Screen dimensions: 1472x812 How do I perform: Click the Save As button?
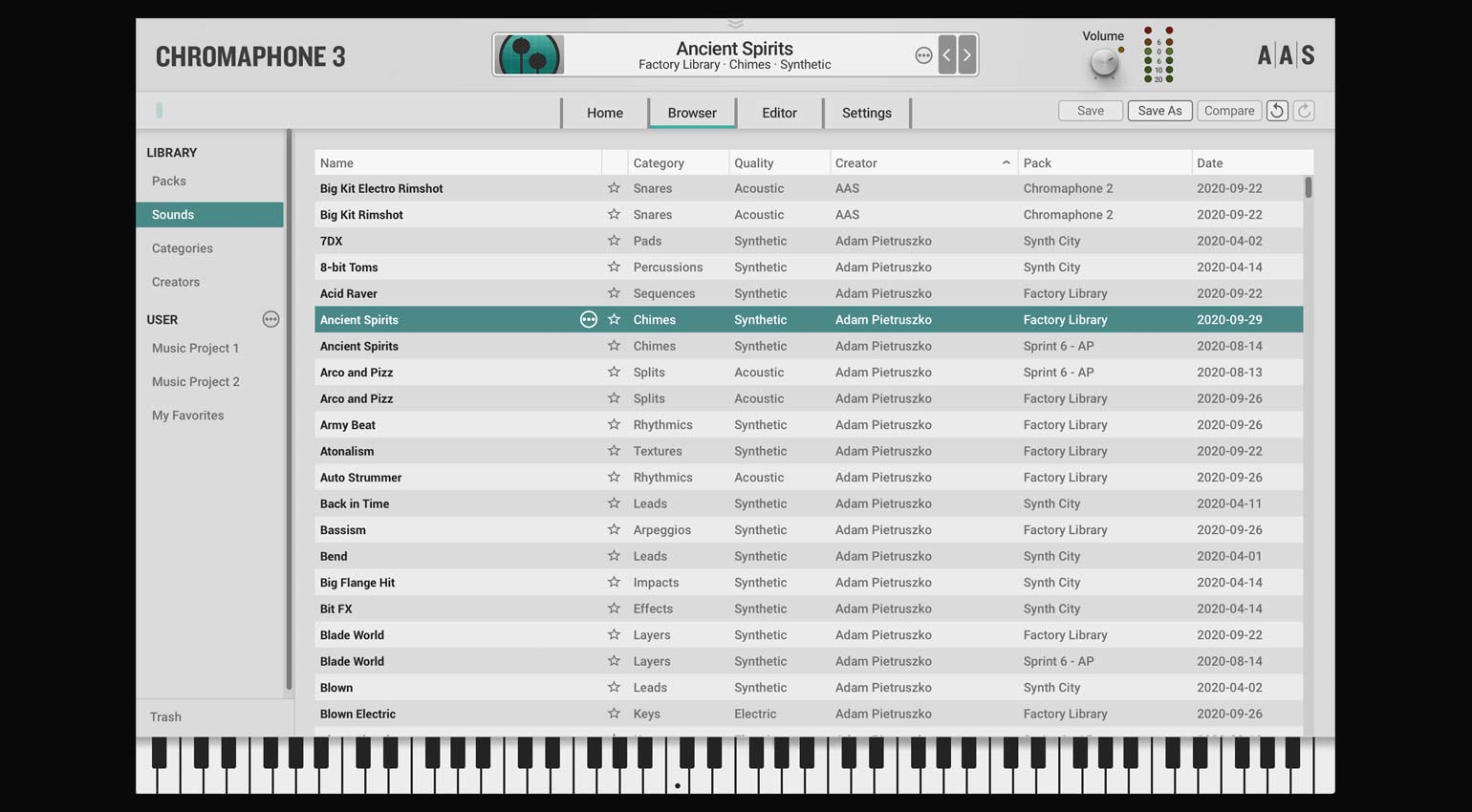1159,111
